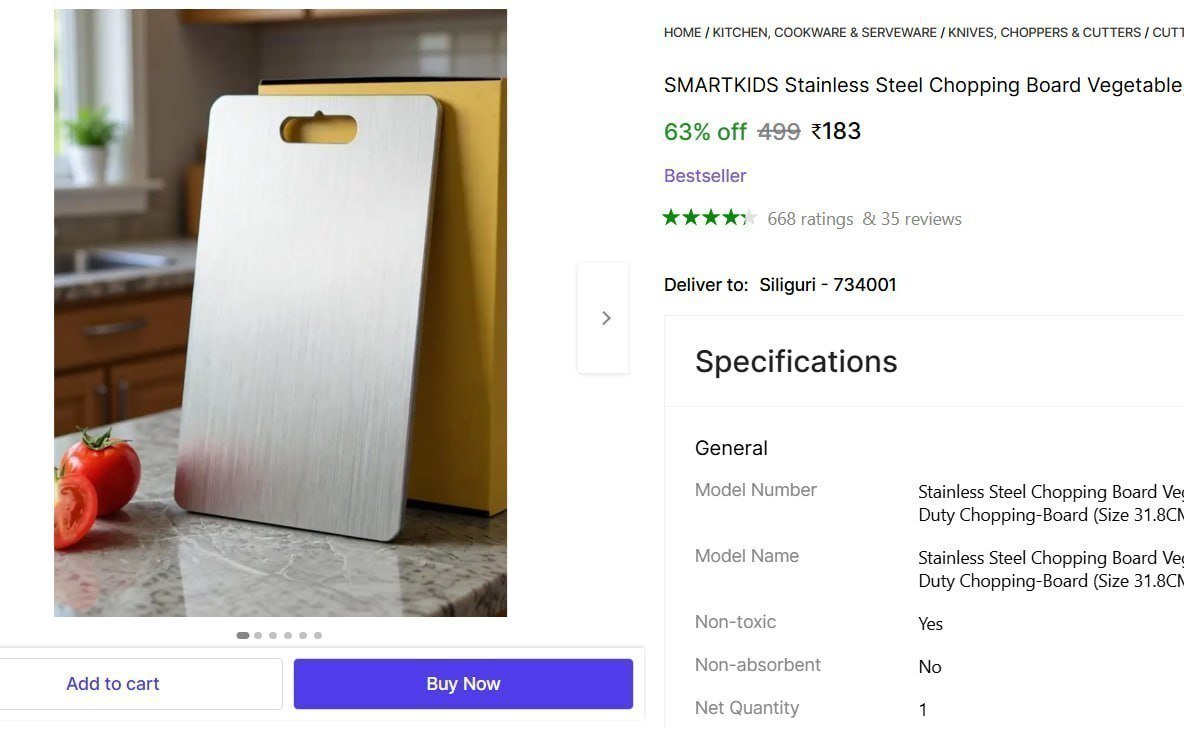Select the third image carousel dot
1184x729 pixels.
coord(273,635)
